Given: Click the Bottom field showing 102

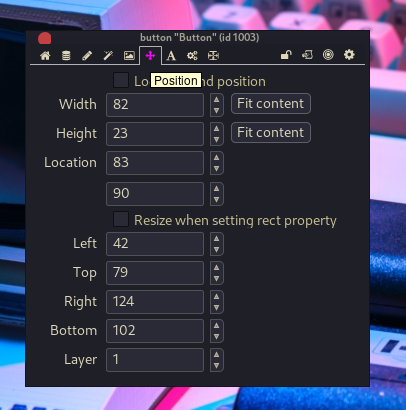Looking at the screenshot, I should coord(155,331).
